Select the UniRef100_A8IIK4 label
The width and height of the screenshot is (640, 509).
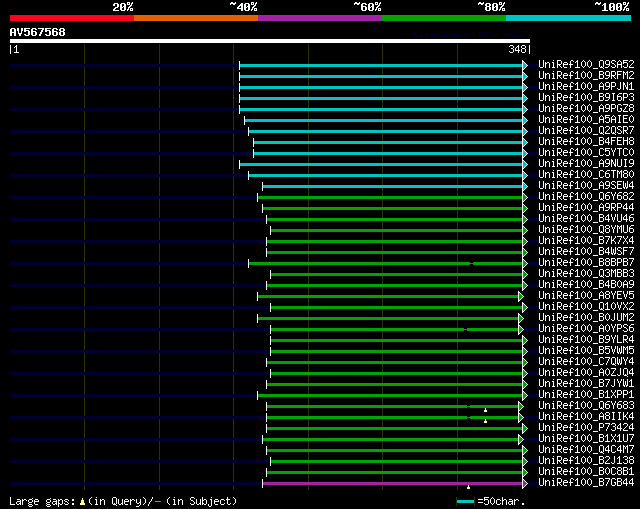[x=586, y=417]
